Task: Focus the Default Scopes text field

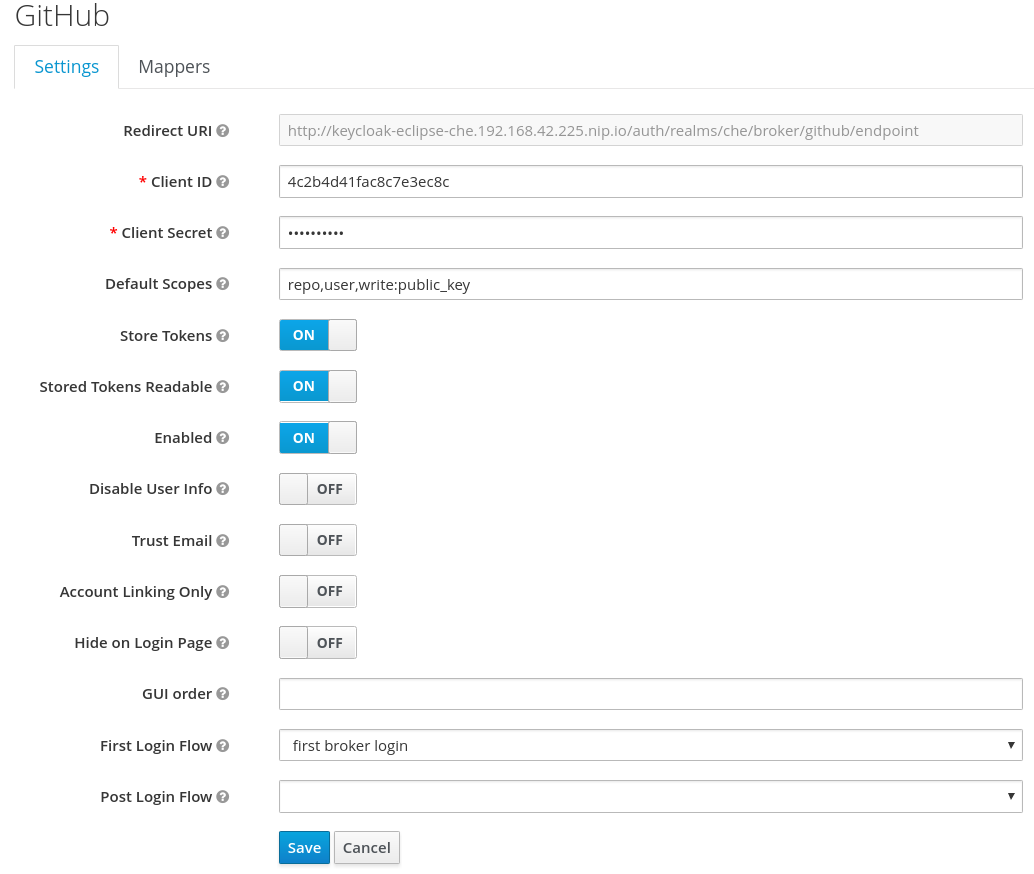Action: click(x=650, y=284)
